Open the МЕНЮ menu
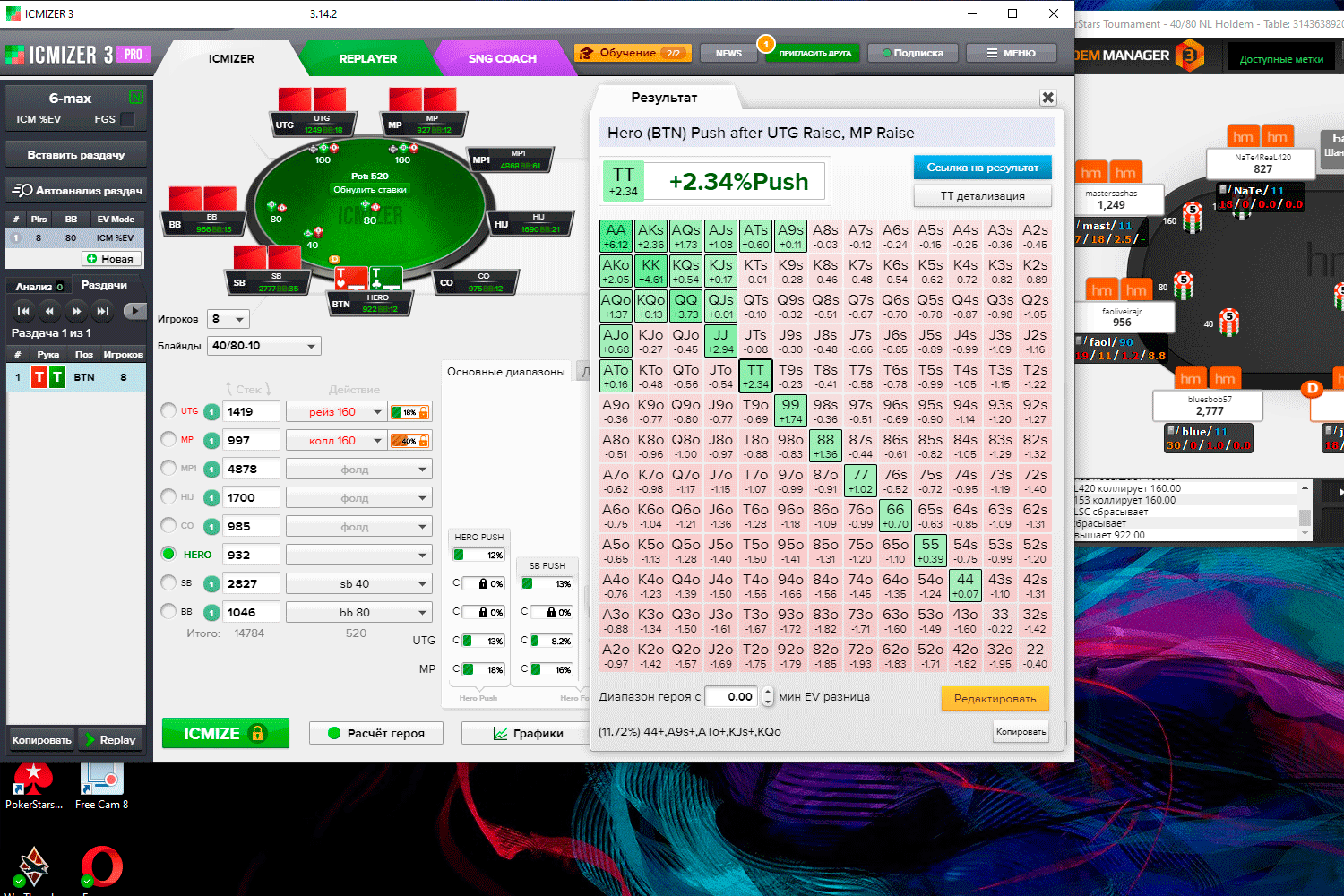 pos(1011,53)
